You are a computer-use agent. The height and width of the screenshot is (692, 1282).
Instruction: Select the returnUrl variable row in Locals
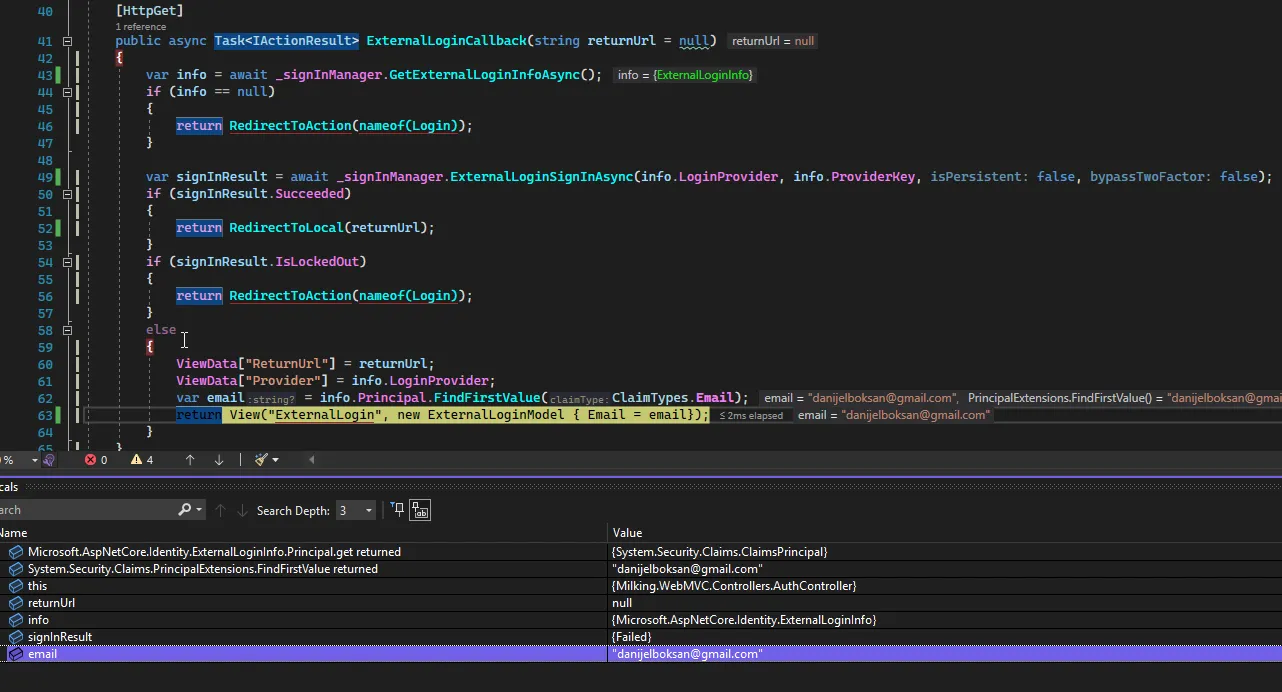51,603
